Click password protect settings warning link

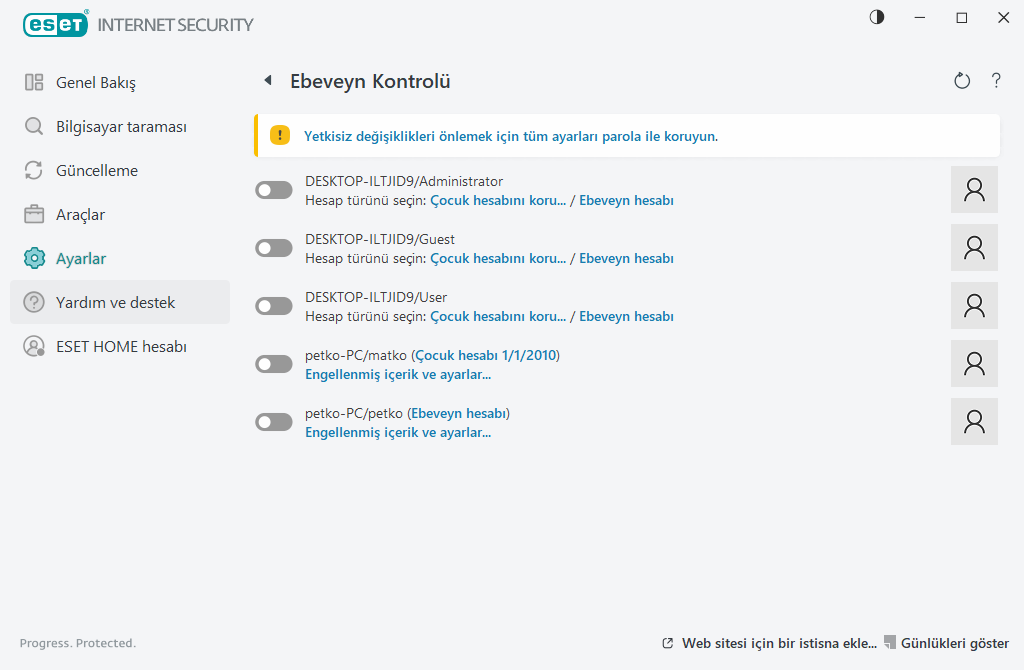[x=511, y=136]
